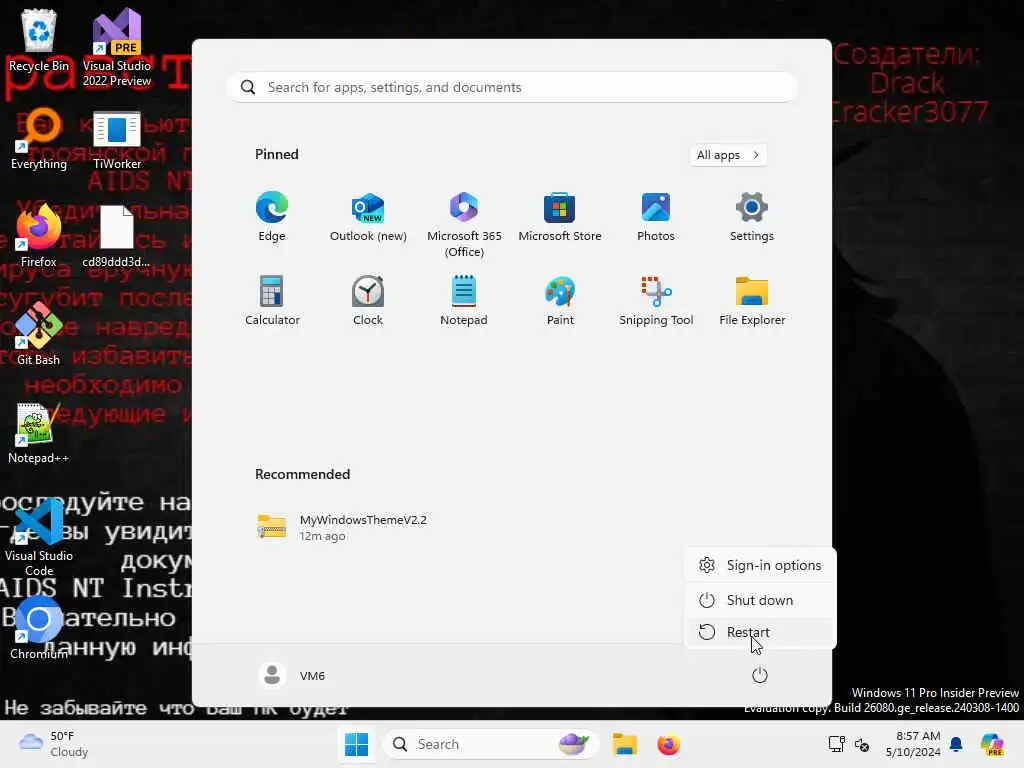Open Microsoft Store pinned icon
This screenshot has width=1024, height=768.
click(x=560, y=217)
